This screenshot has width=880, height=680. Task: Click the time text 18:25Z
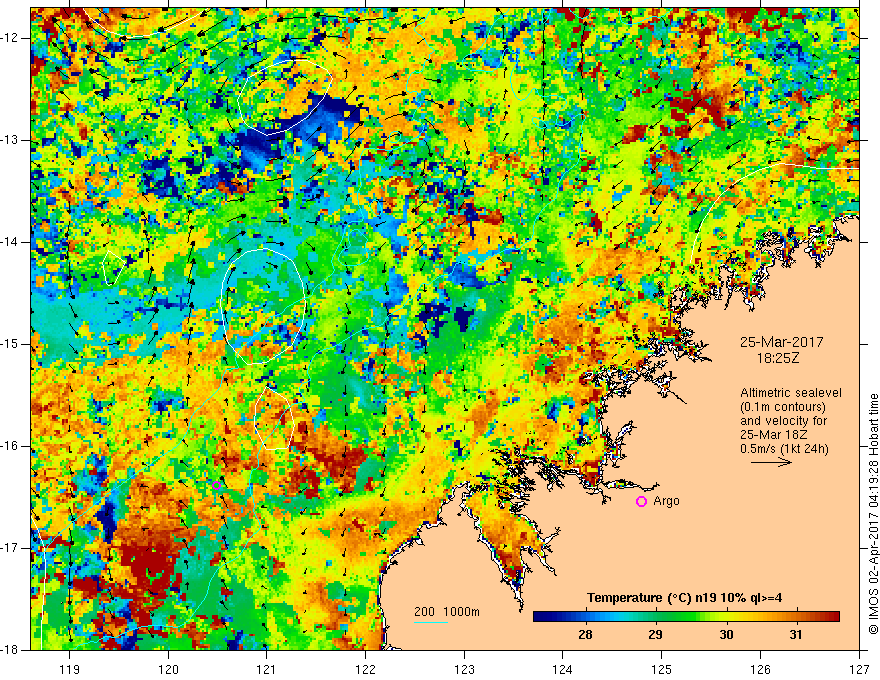[x=777, y=358]
